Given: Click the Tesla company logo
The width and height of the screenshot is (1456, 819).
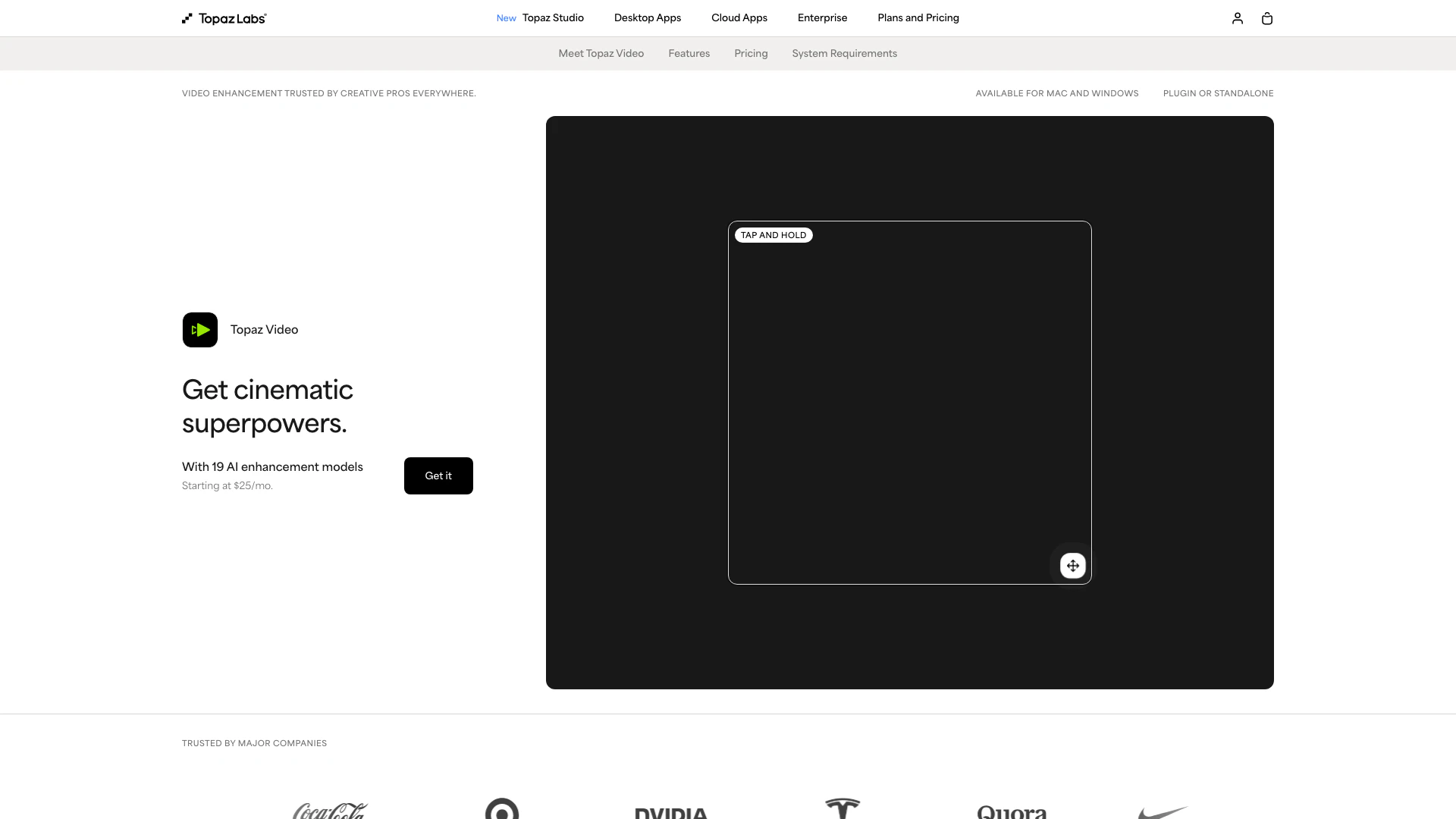Looking at the screenshot, I should click(x=842, y=810).
